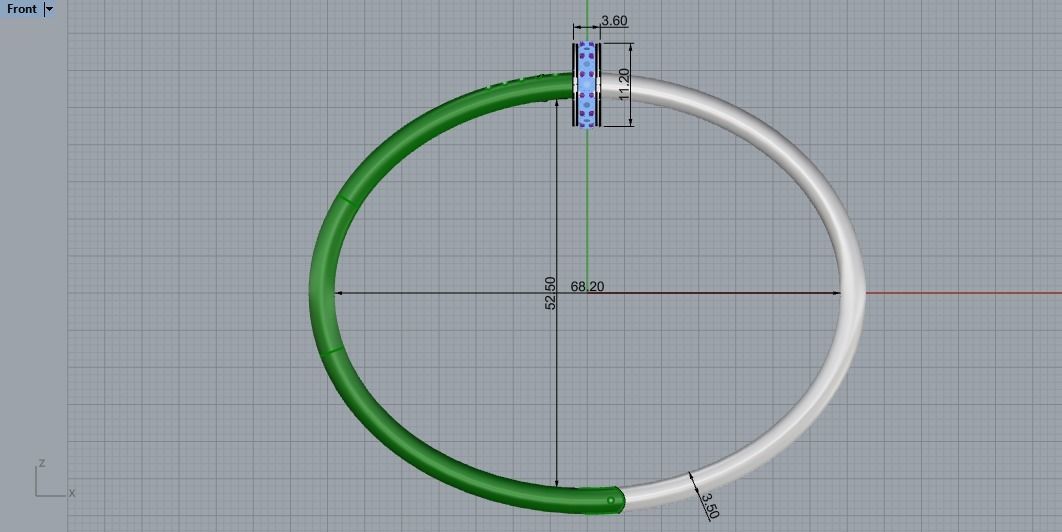Screen dimensions: 1062x532
Task: Select the 3.60 width dimension
Action: (x=614, y=21)
